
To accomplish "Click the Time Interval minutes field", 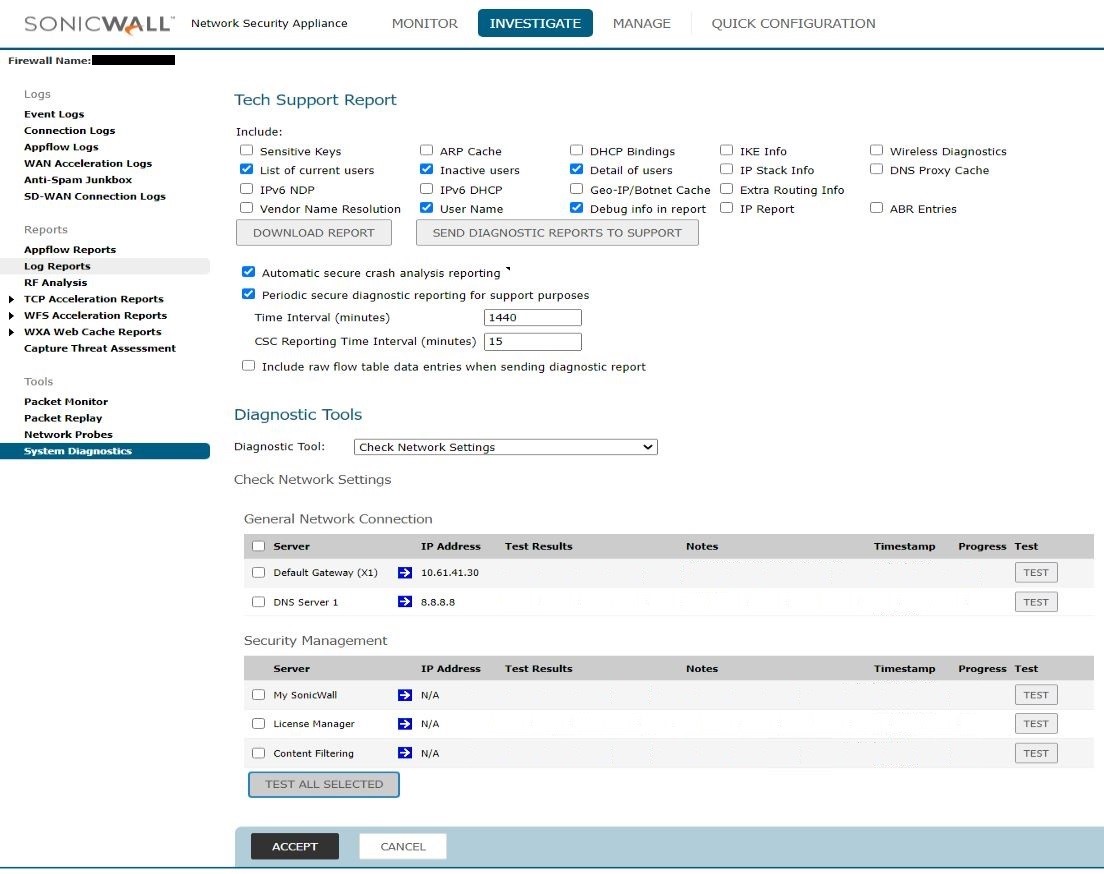I will coord(532,318).
